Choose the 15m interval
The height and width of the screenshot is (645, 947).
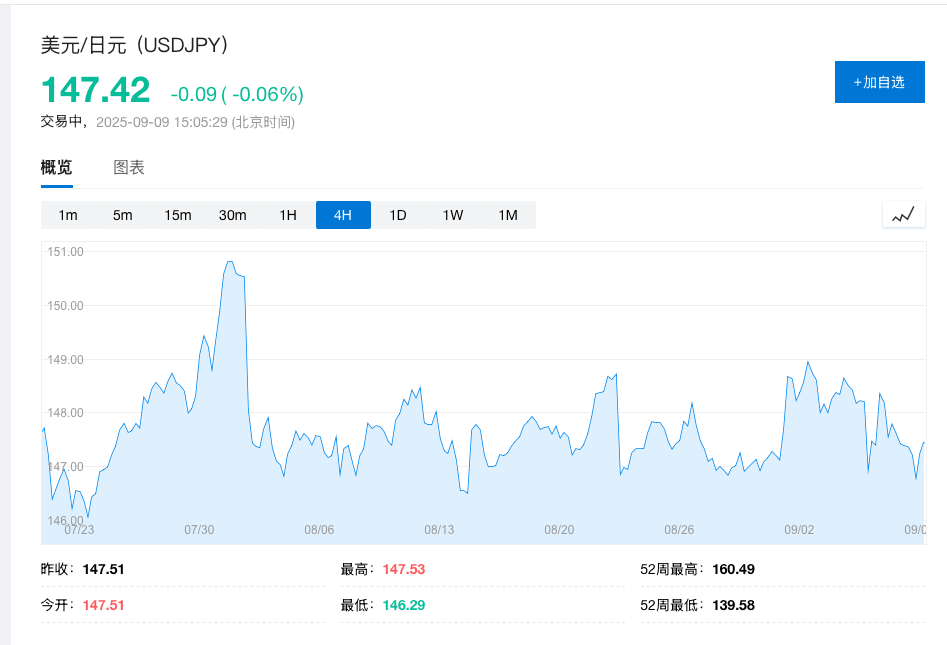178,215
